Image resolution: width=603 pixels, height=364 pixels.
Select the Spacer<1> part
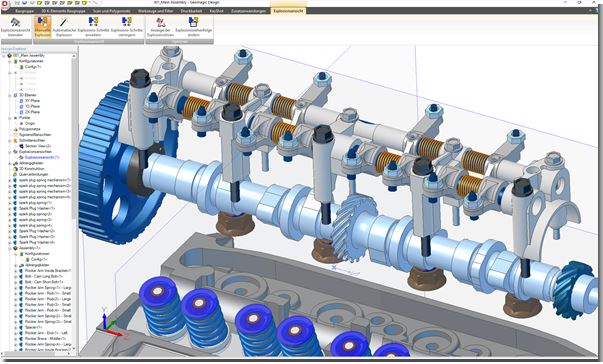click(33, 327)
